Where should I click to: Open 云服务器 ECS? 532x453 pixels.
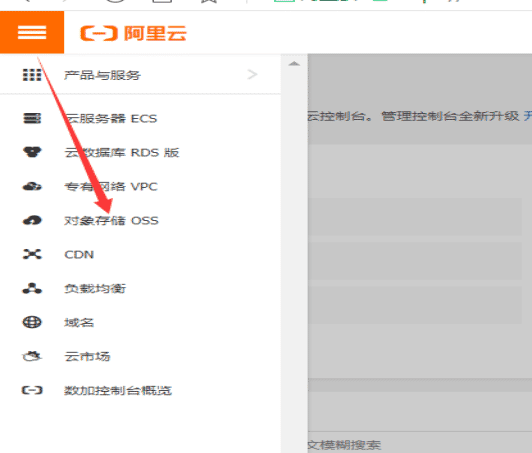111,118
